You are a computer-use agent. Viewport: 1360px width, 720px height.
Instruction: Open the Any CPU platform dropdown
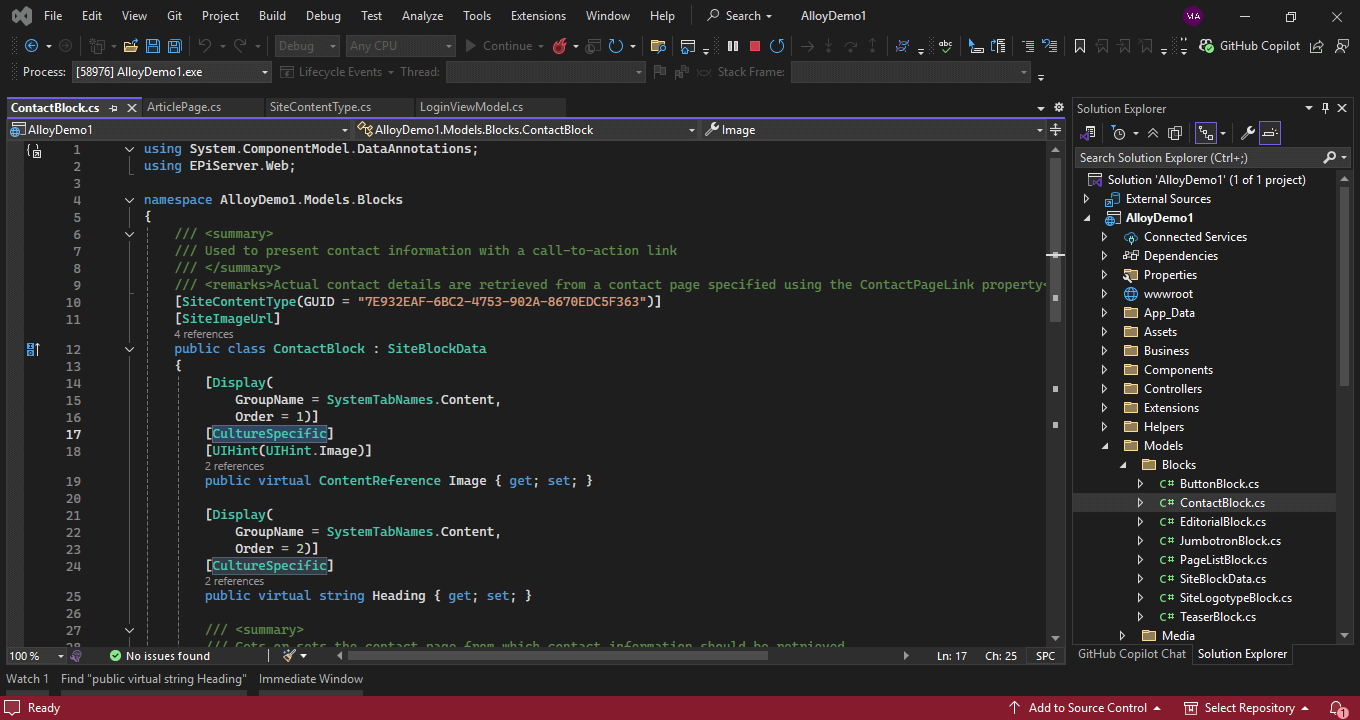coord(400,45)
